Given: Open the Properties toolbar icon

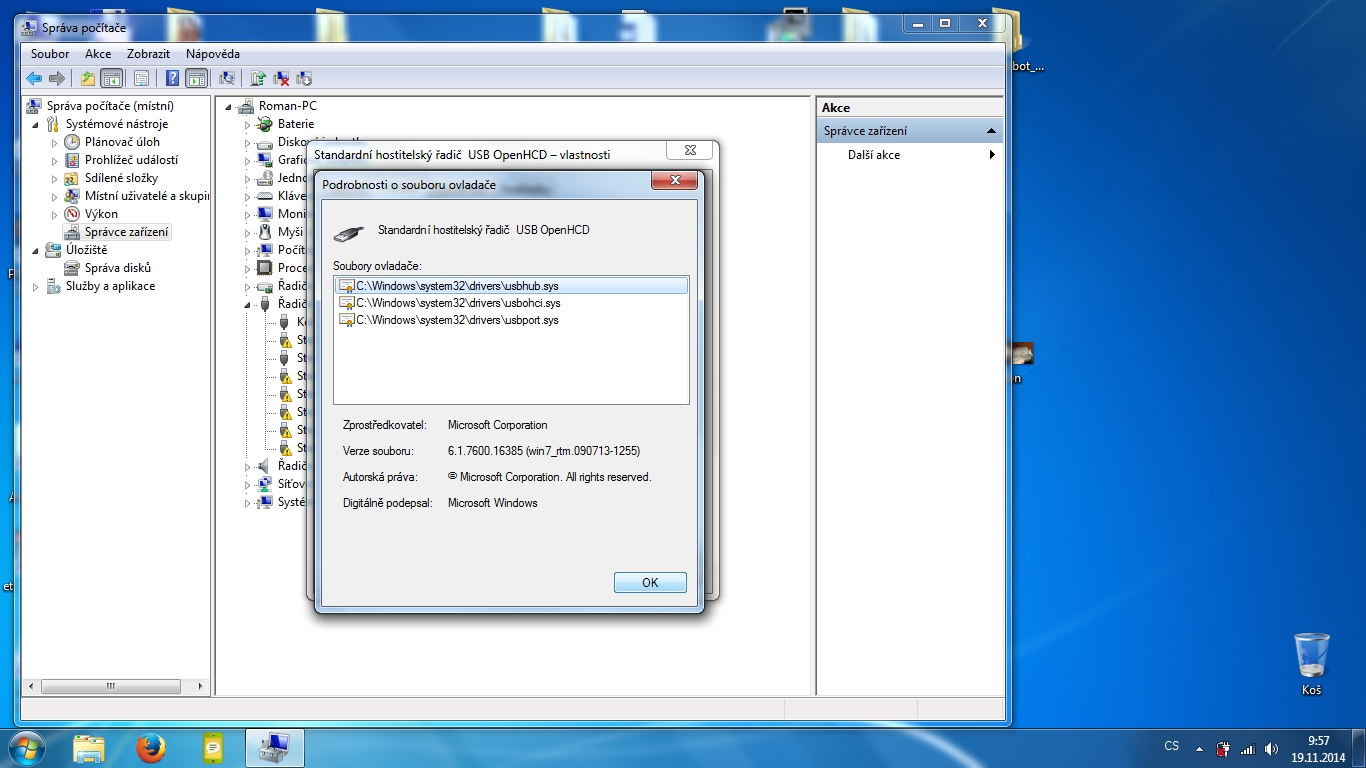Looking at the screenshot, I should pos(141,78).
